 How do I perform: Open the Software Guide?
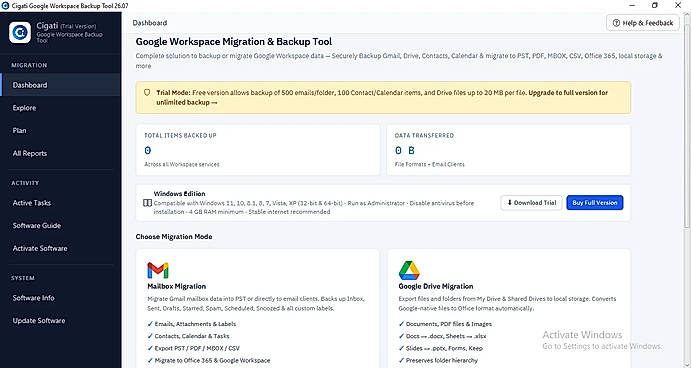tap(60, 226)
